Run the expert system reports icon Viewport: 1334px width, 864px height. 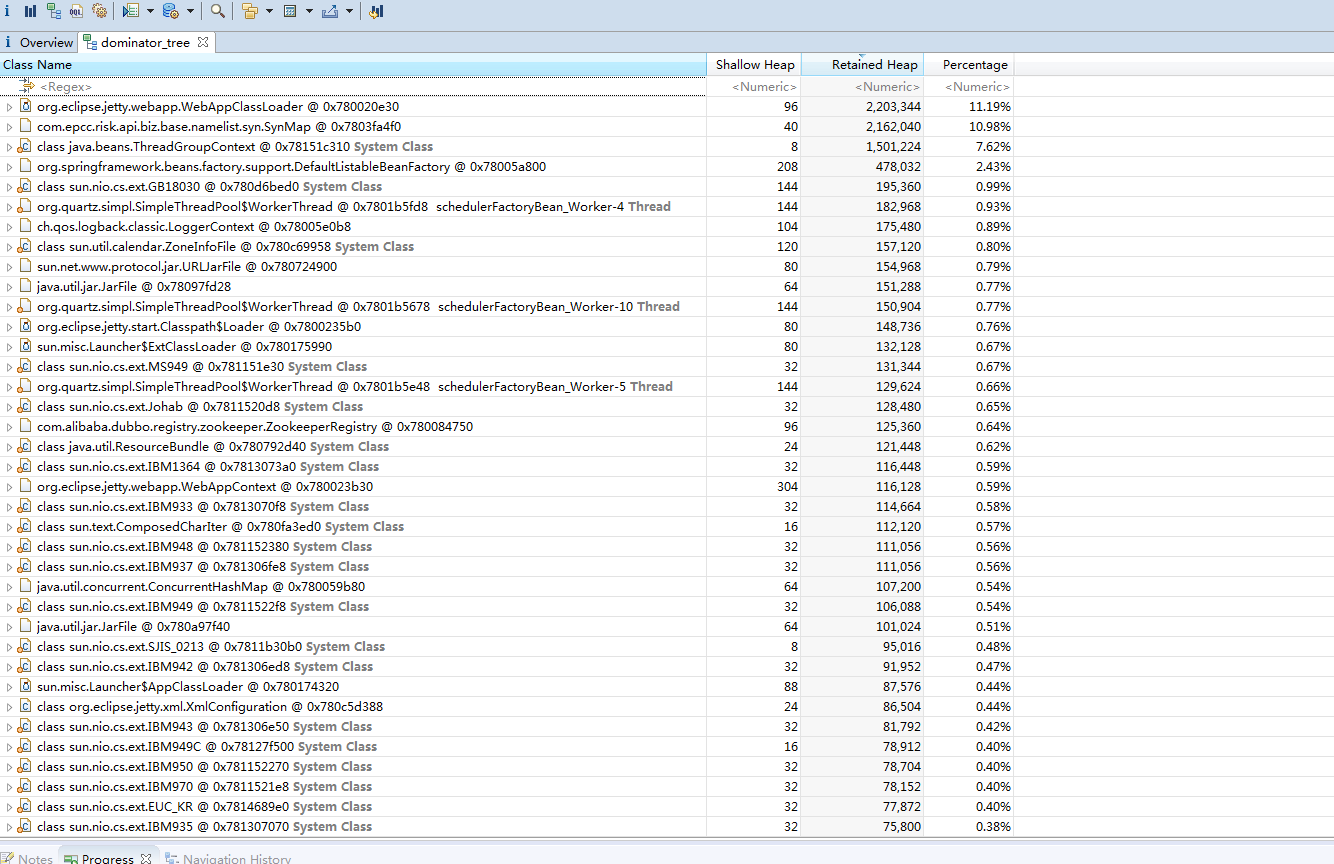[131, 11]
